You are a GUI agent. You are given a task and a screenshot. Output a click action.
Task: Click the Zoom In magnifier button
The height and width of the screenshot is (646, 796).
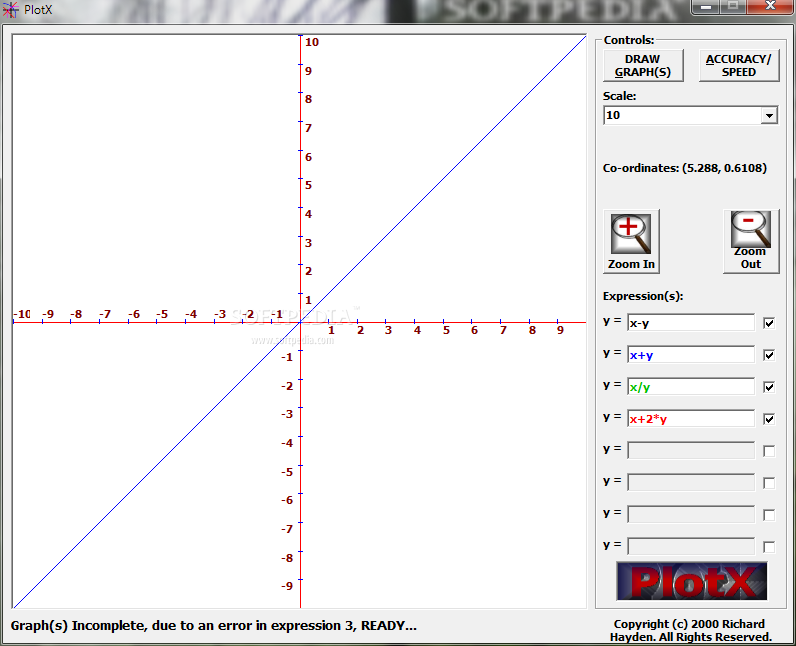coord(631,242)
